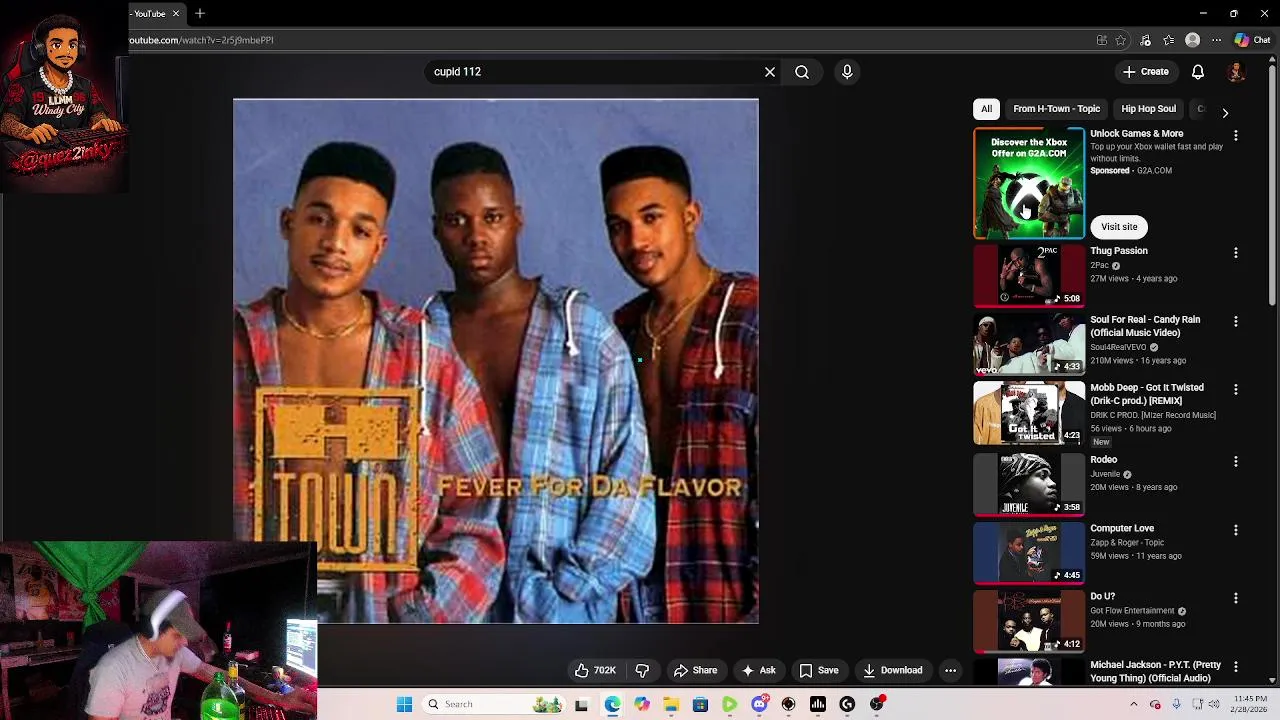Close the YouTube browser tab
Image resolution: width=1280 pixels, height=720 pixels.
175,13
